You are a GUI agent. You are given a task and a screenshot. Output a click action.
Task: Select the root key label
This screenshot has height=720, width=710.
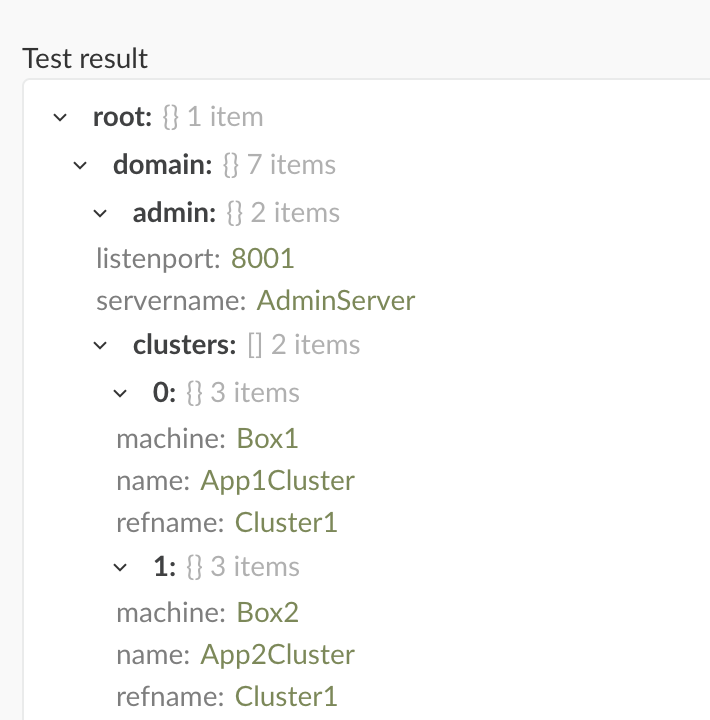tap(122, 117)
